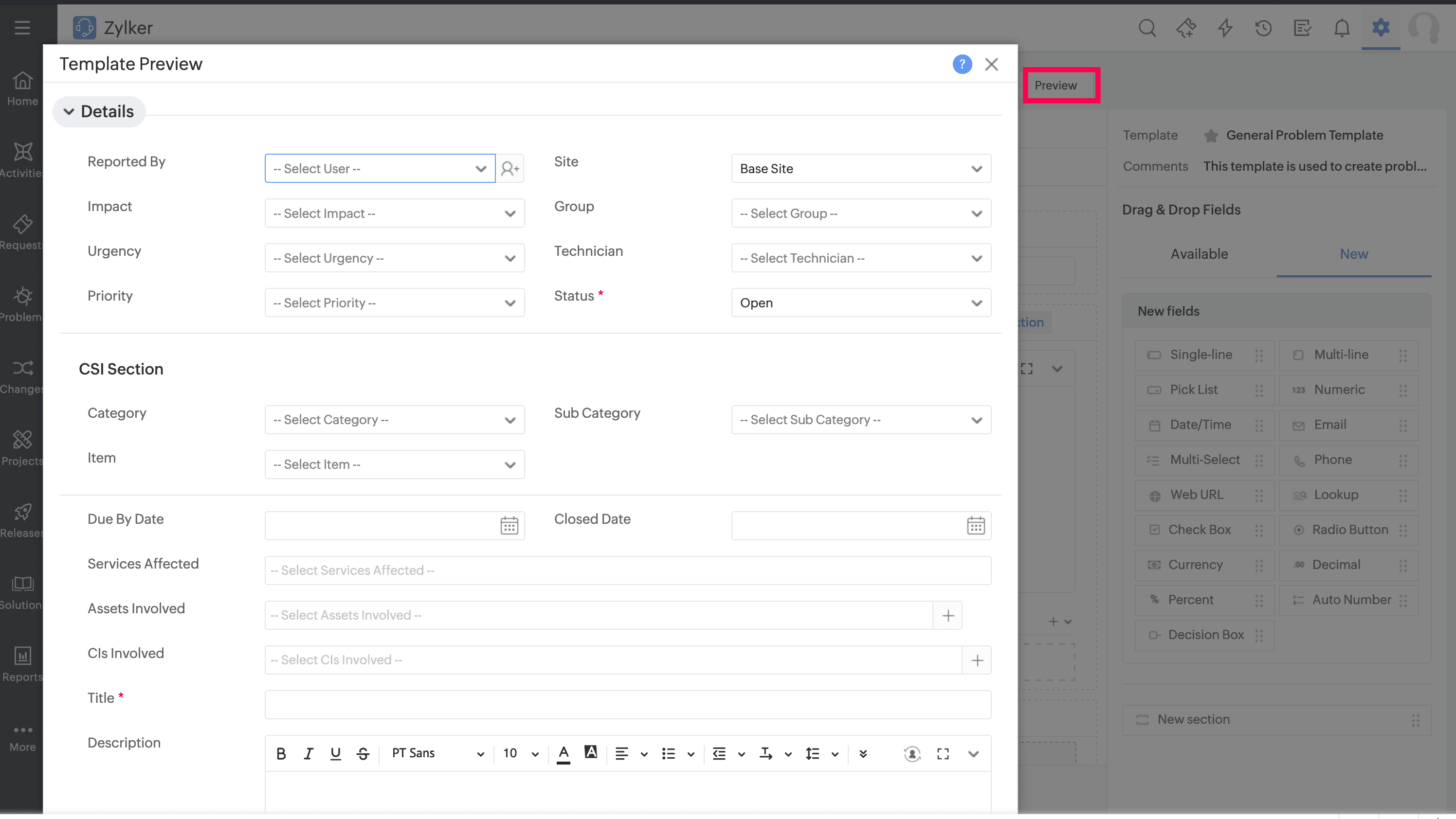Open the font color picker
This screenshot has height=819, width=1456.
pos(563,753)
